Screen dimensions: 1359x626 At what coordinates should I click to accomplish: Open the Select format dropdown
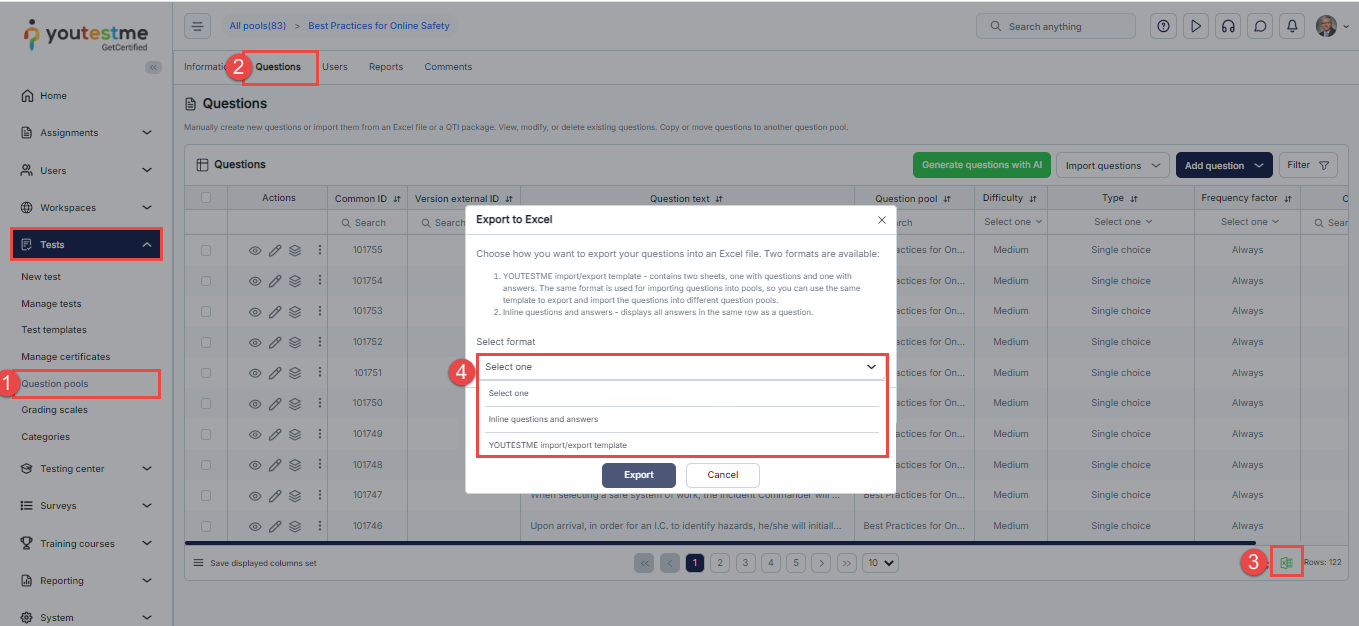coord(681,367)
